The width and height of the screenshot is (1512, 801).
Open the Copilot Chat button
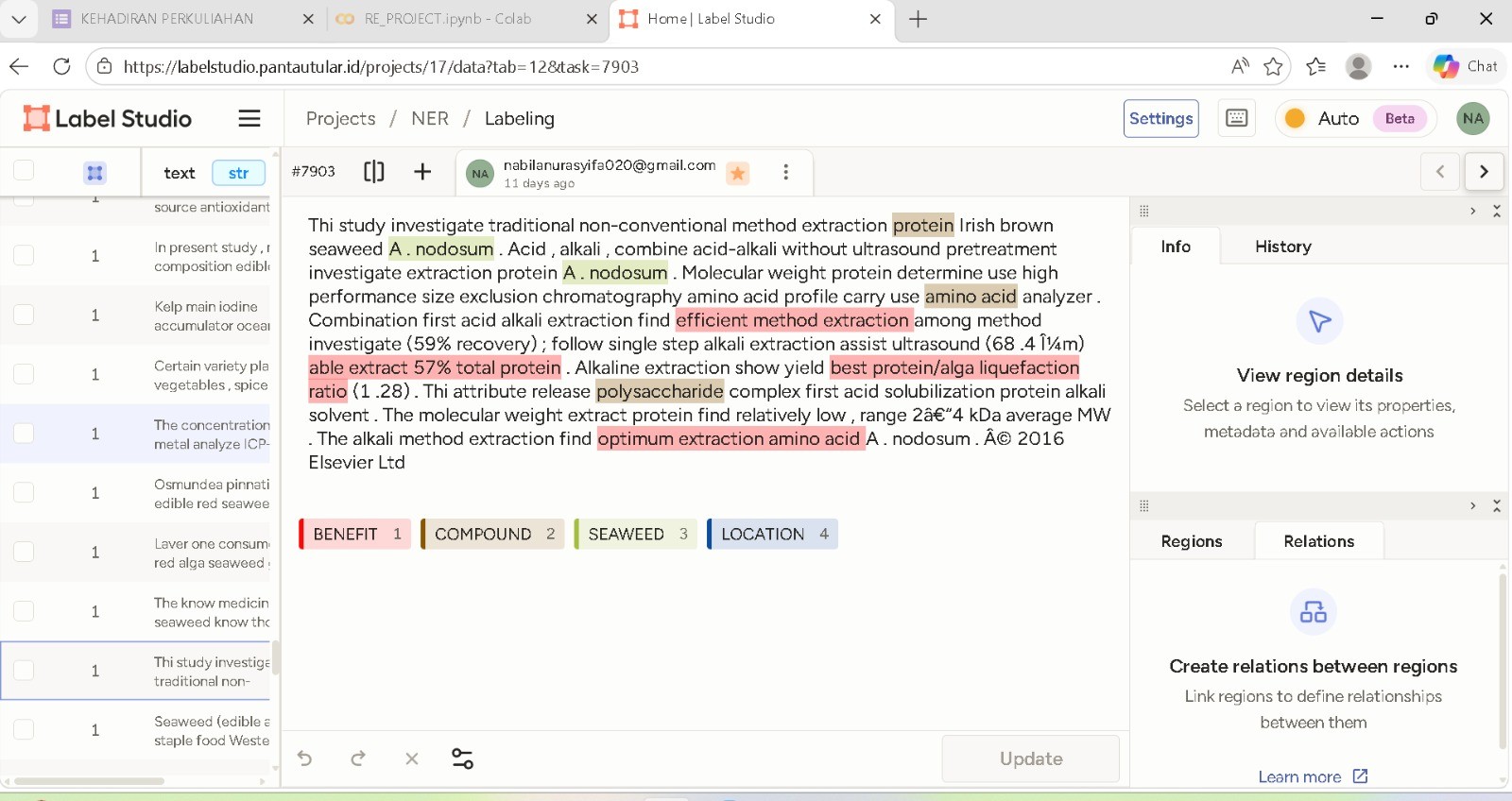(1466, 66)
